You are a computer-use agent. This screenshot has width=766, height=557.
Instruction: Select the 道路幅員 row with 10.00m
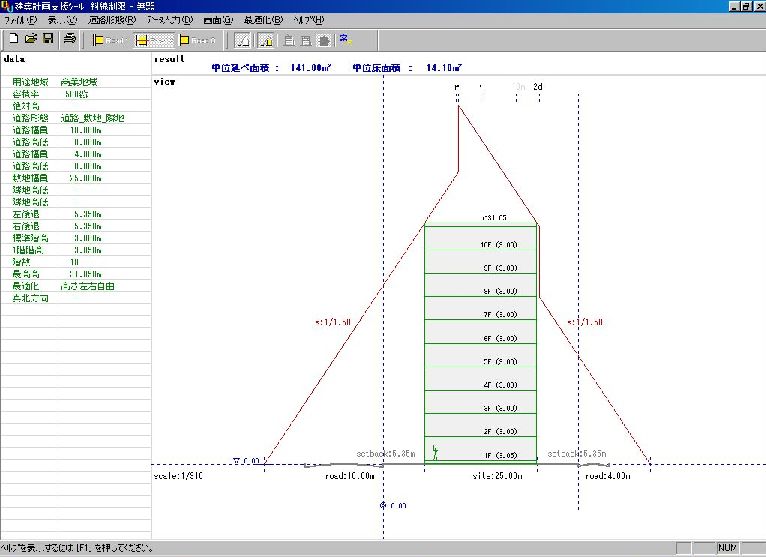(76, 130)
